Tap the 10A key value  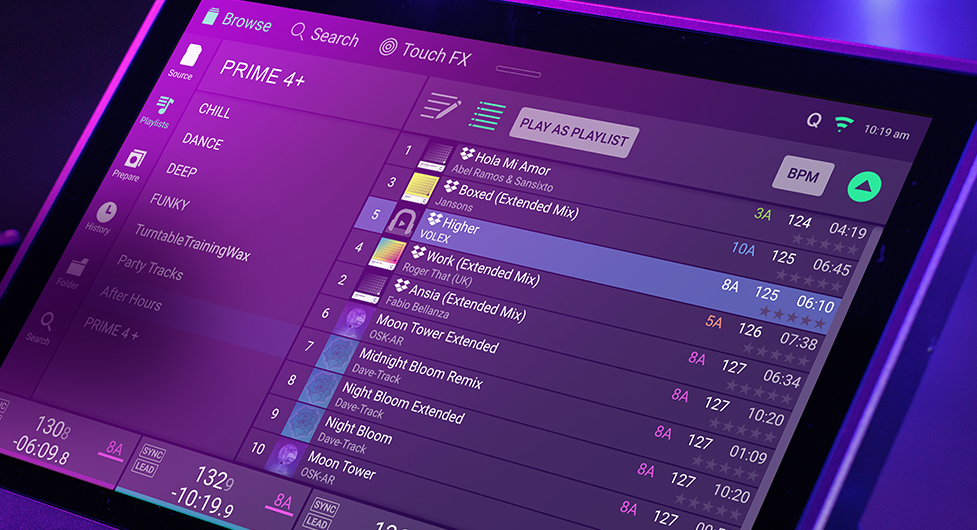[x=743, y=249]
